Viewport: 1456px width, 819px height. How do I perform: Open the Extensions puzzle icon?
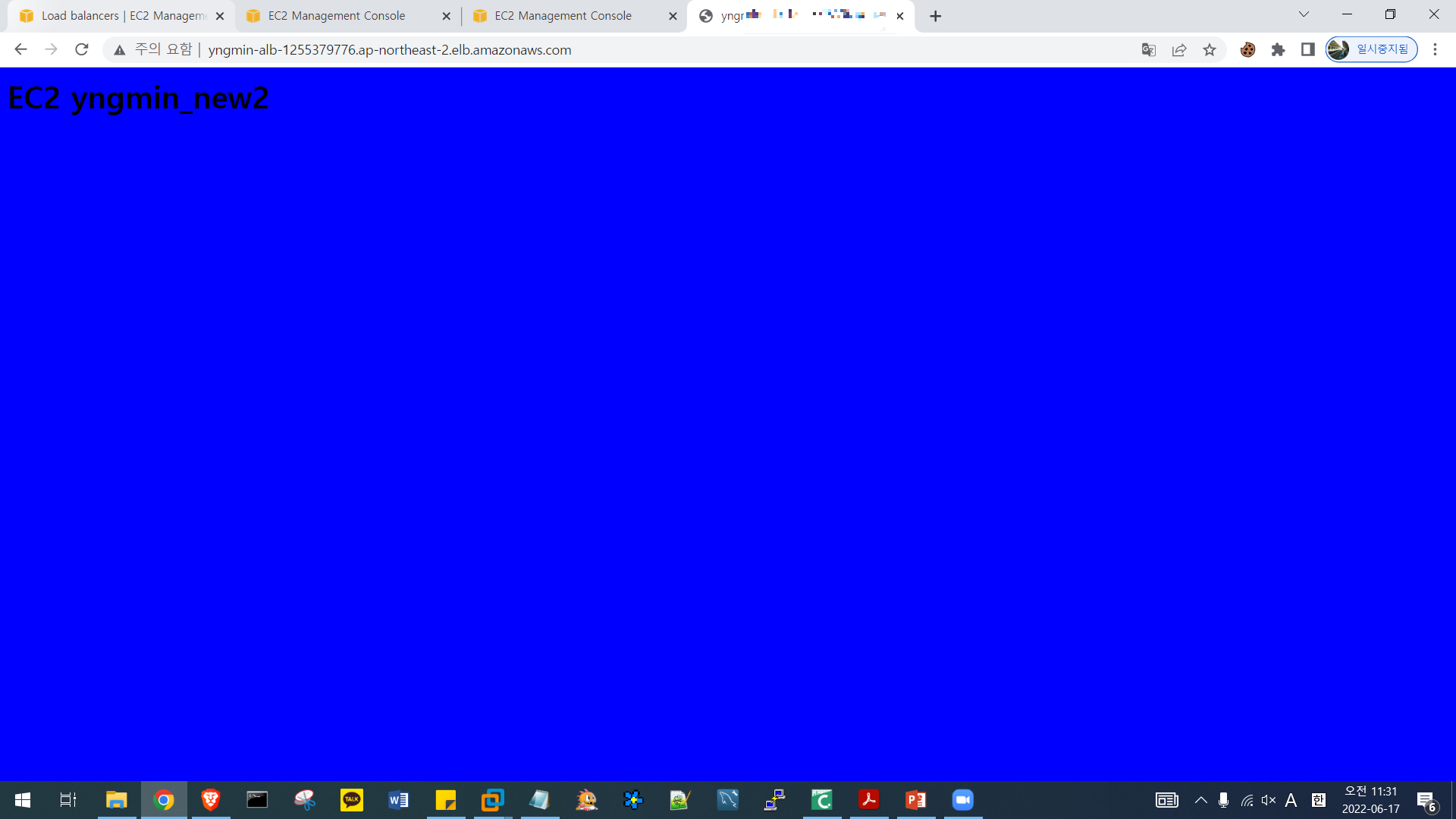point(1279,50)
